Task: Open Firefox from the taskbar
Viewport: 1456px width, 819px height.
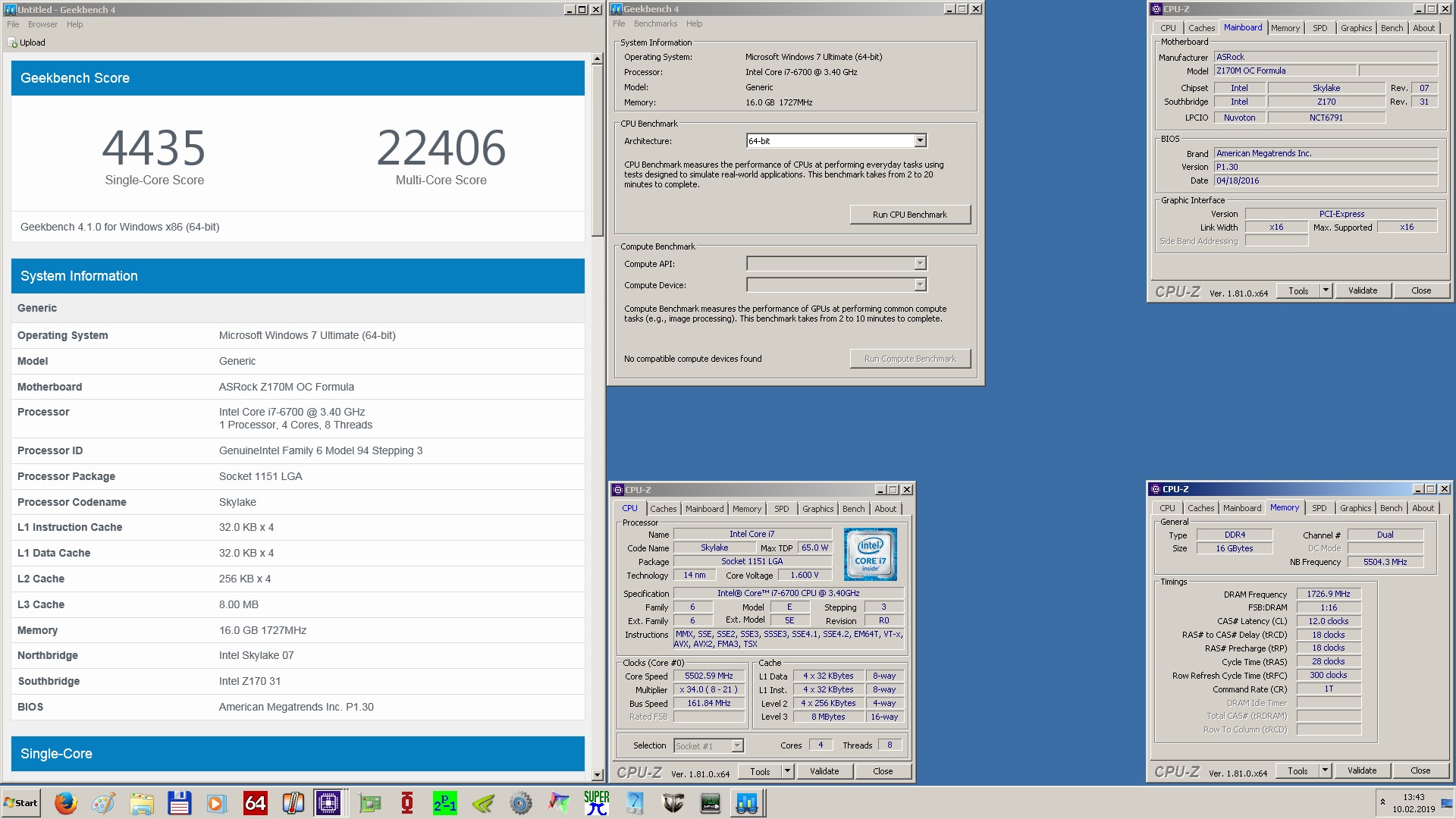Action: click(66, 803)
